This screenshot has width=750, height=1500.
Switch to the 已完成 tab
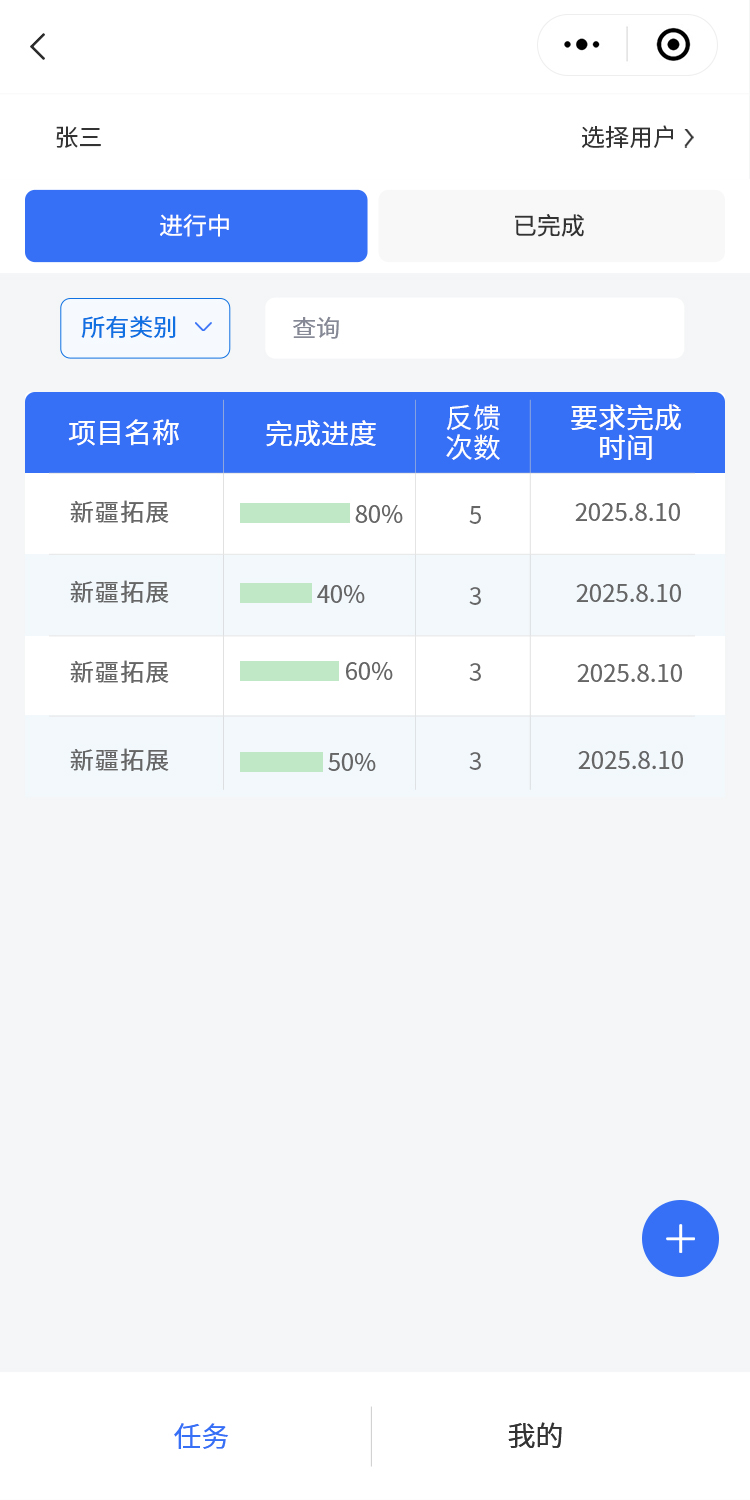(x=550, y=226)
